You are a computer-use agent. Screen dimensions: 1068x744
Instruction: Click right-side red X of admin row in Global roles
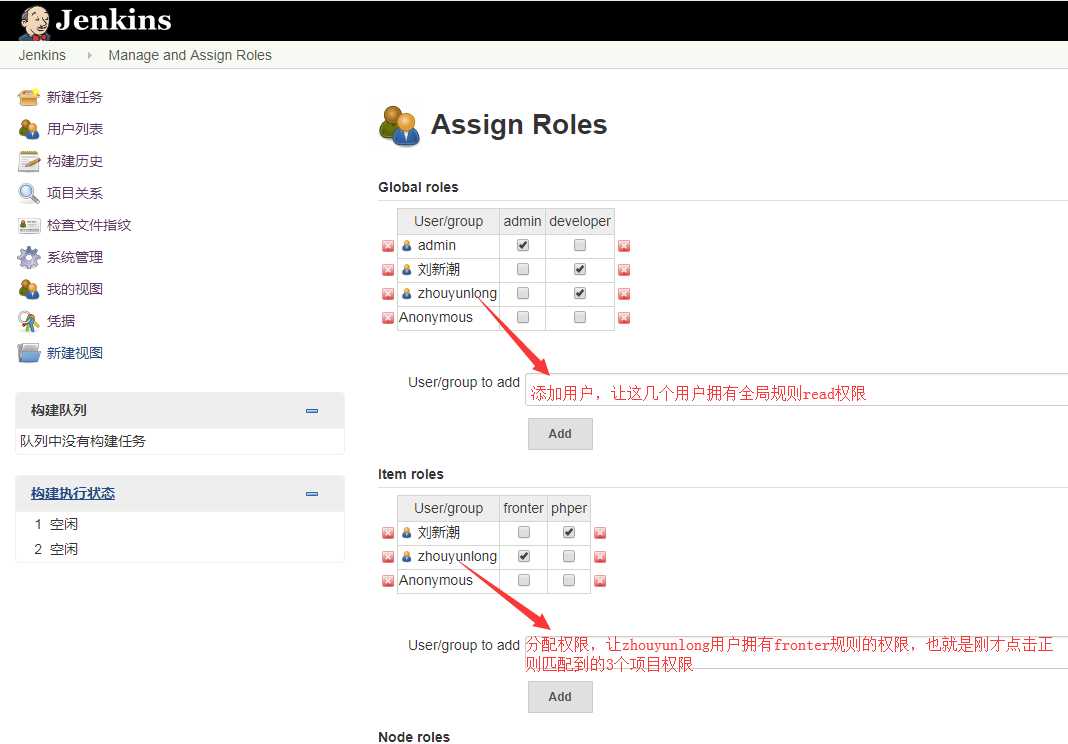[x=624, y=246]
